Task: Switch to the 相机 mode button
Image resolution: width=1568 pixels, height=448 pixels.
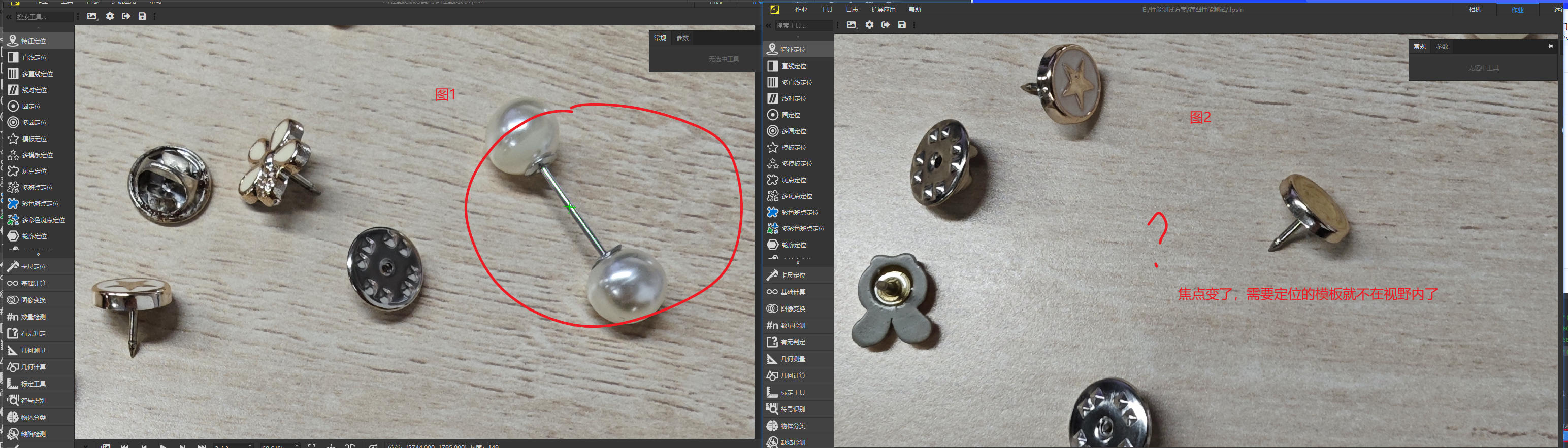Action: click(x=1474, y=10)
